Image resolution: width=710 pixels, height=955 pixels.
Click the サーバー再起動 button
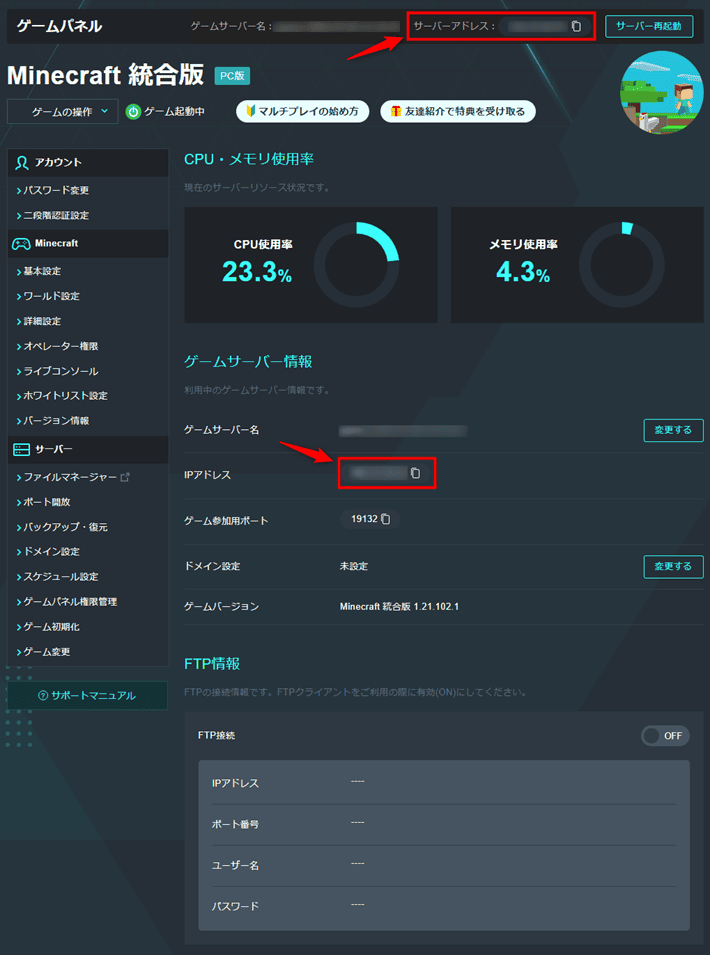tap(649, 26)
